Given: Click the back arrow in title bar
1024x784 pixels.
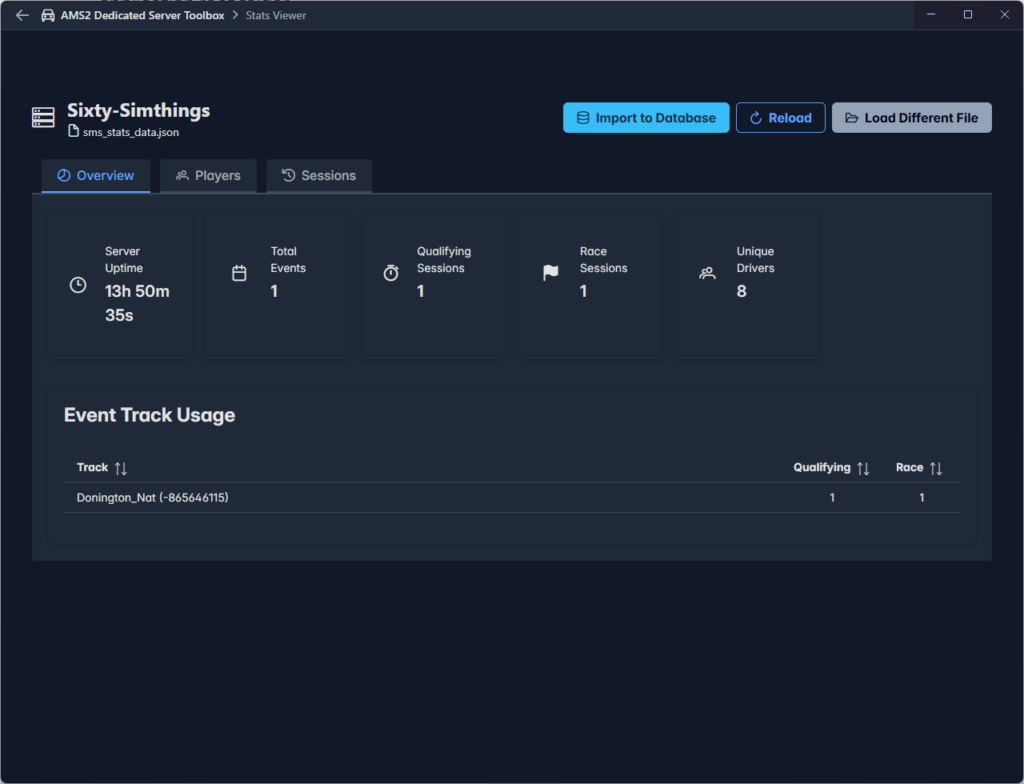Looking at the screenshot, I should 22,15.
